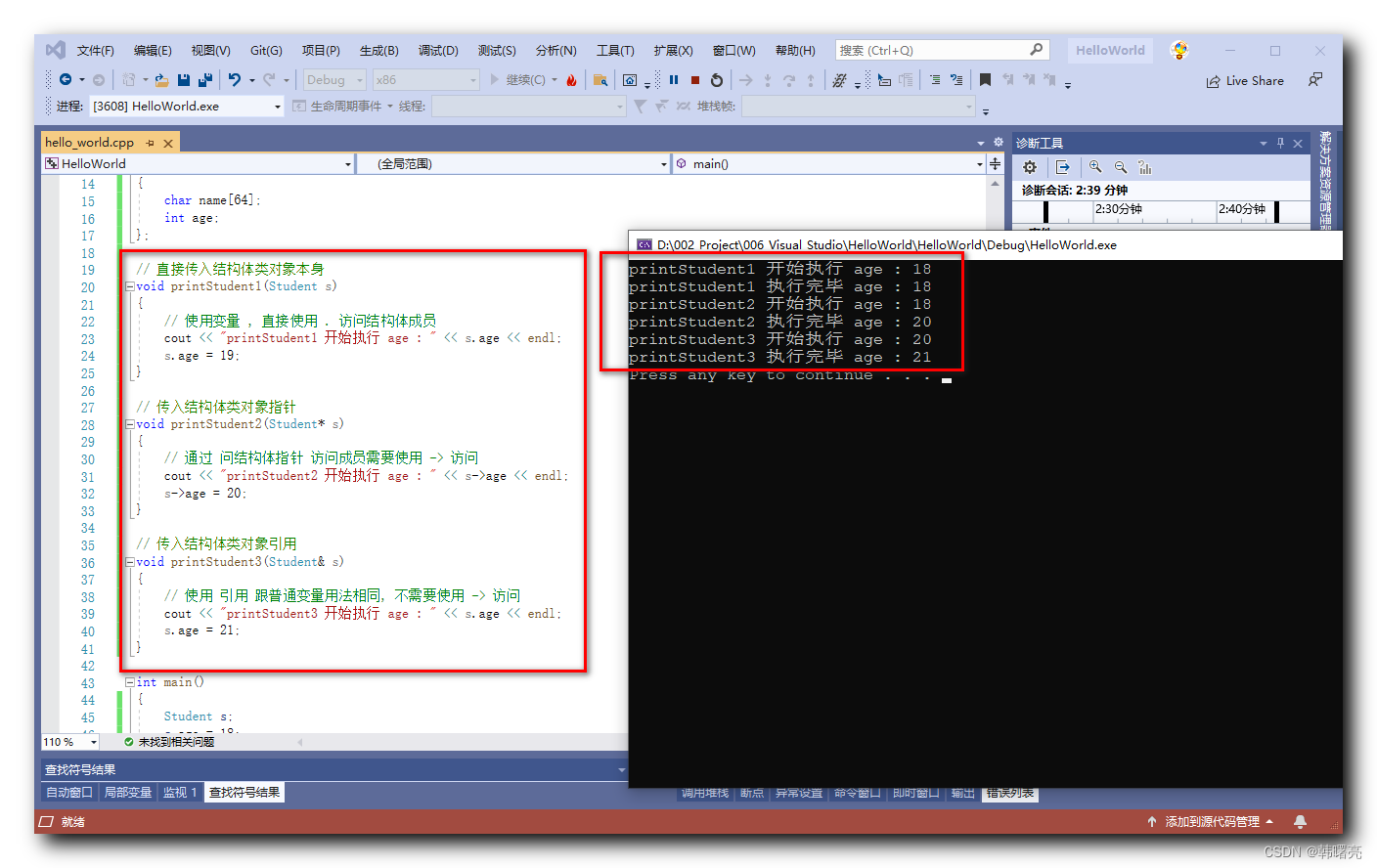Click the editor tab settings gear icon
The width and height of the screenshot is (1377, 868).
[999, 143]
